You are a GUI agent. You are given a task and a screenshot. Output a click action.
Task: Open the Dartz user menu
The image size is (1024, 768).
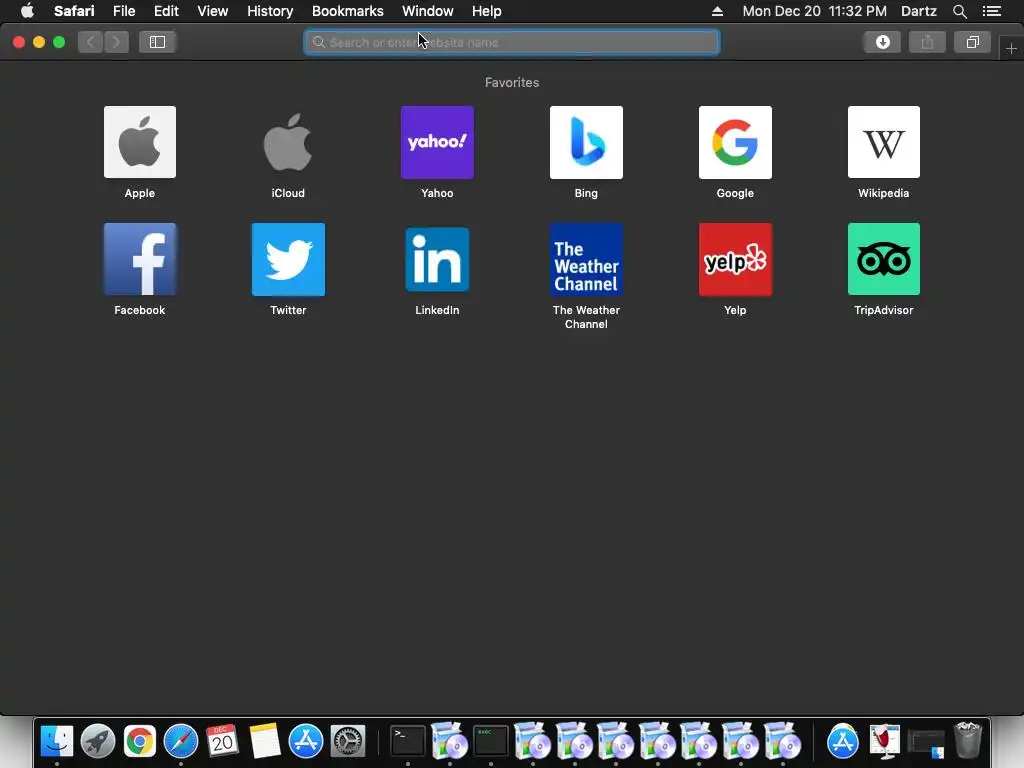[918, 11]
